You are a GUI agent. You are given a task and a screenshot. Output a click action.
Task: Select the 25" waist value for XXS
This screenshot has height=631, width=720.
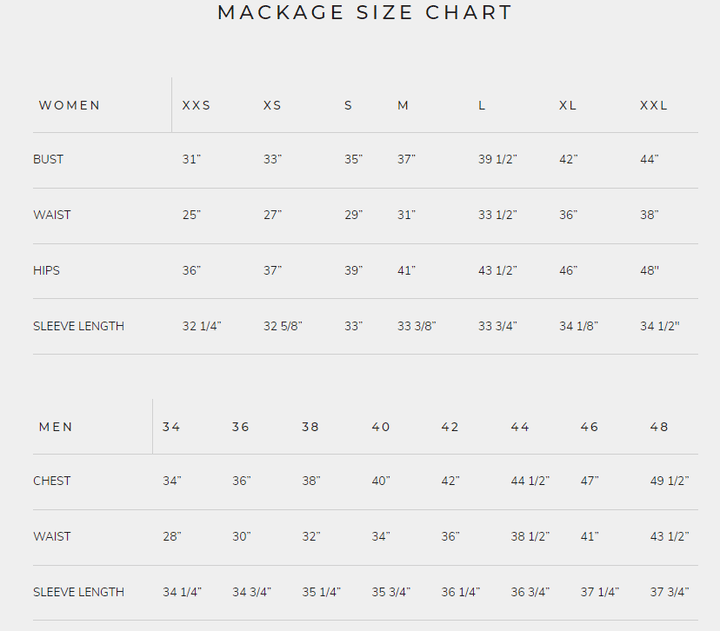click(191, 215)
